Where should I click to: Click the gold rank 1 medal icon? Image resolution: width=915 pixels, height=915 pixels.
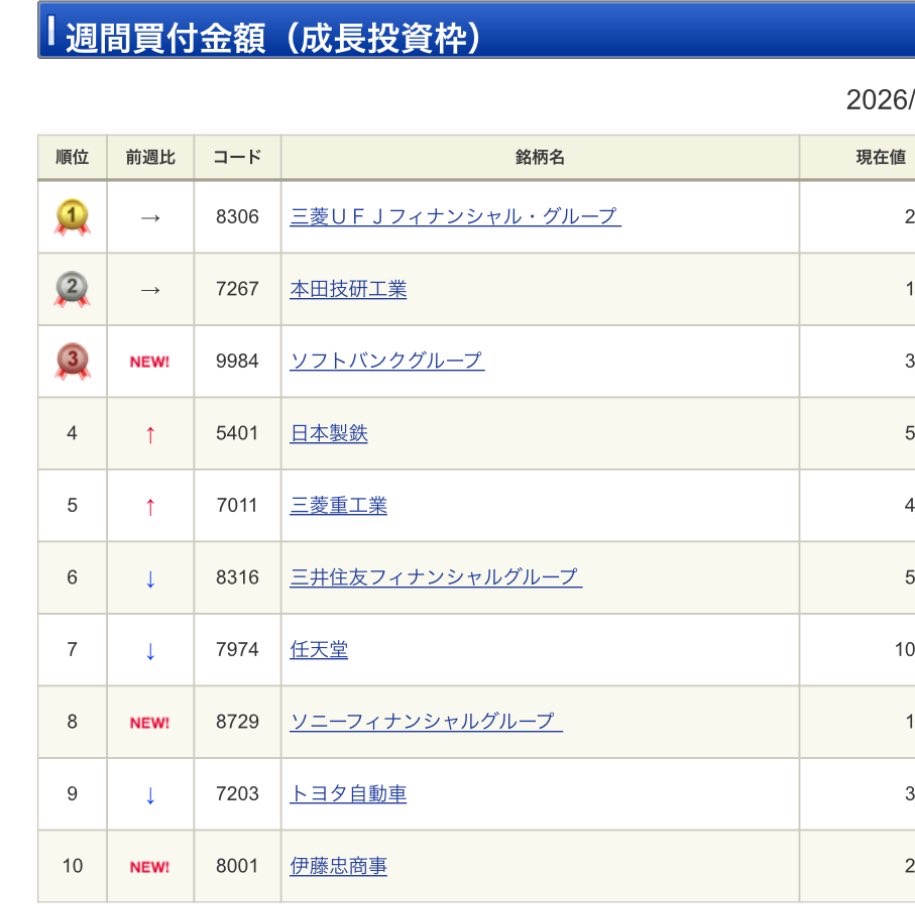point(72,218)
